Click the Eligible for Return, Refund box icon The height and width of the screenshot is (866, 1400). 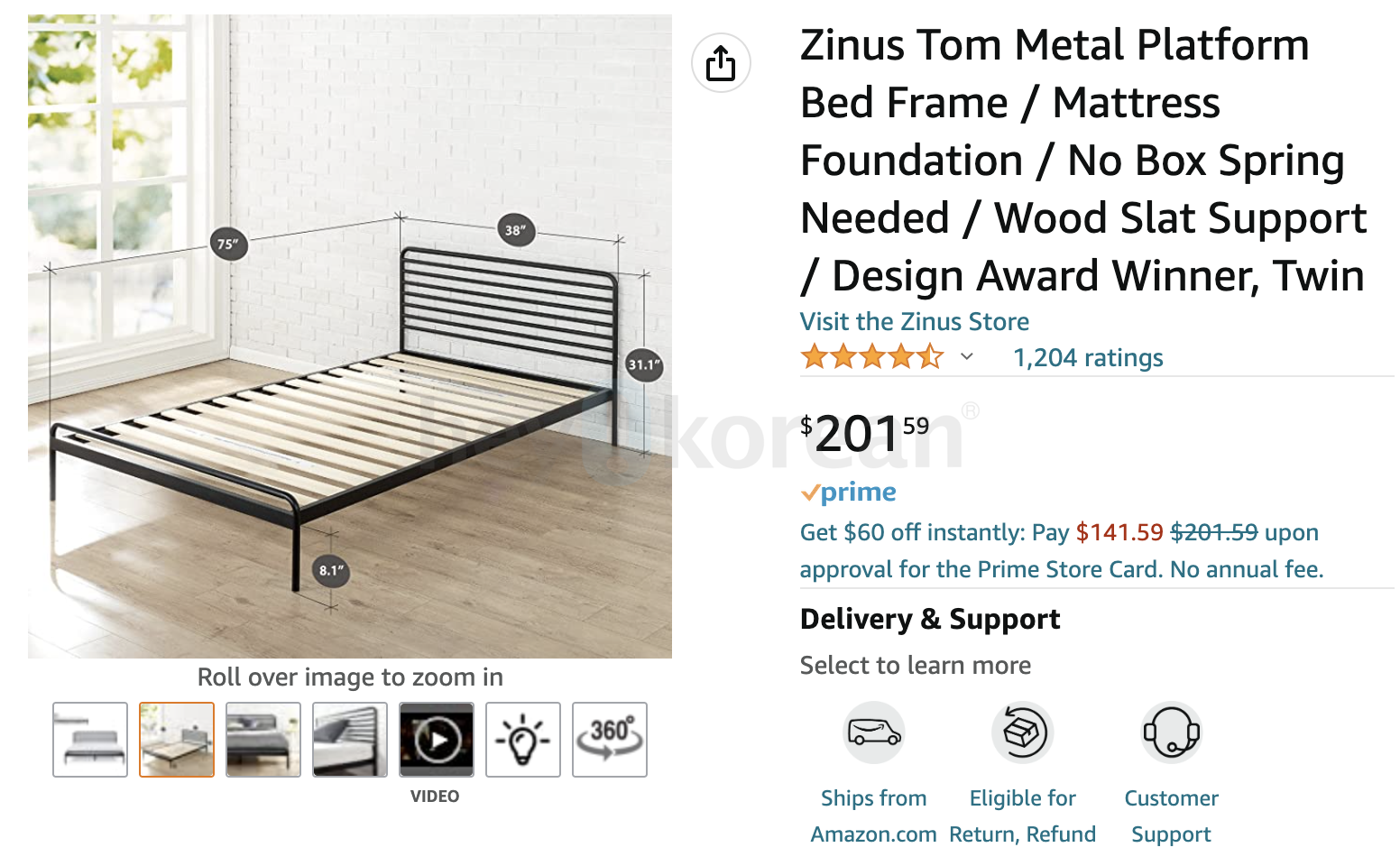tap(1022, 732)
